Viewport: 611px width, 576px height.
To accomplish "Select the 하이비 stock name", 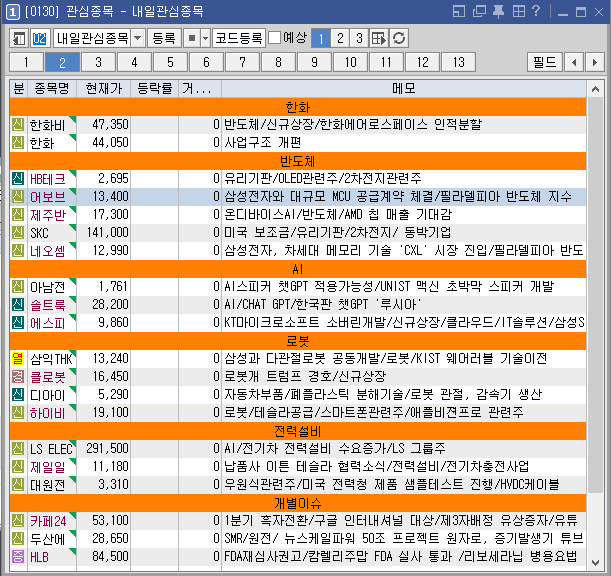I will pyautogui.click(x=48, y=413).
